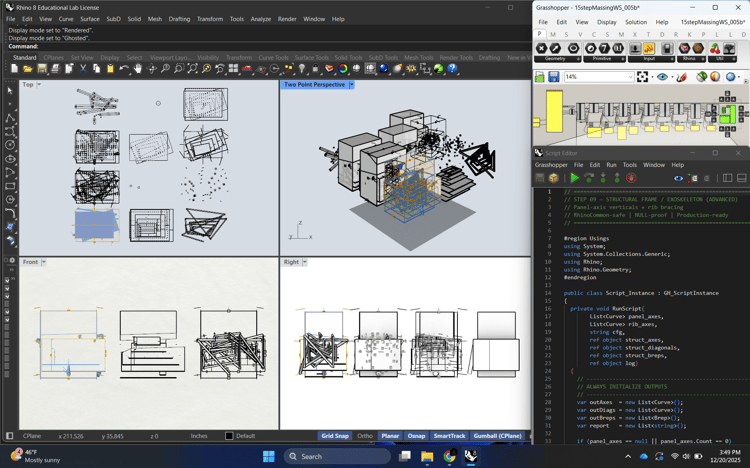Click the Gumball (CPlane) status button
This screenshot has width=750, height=468.
pos(497,436)
